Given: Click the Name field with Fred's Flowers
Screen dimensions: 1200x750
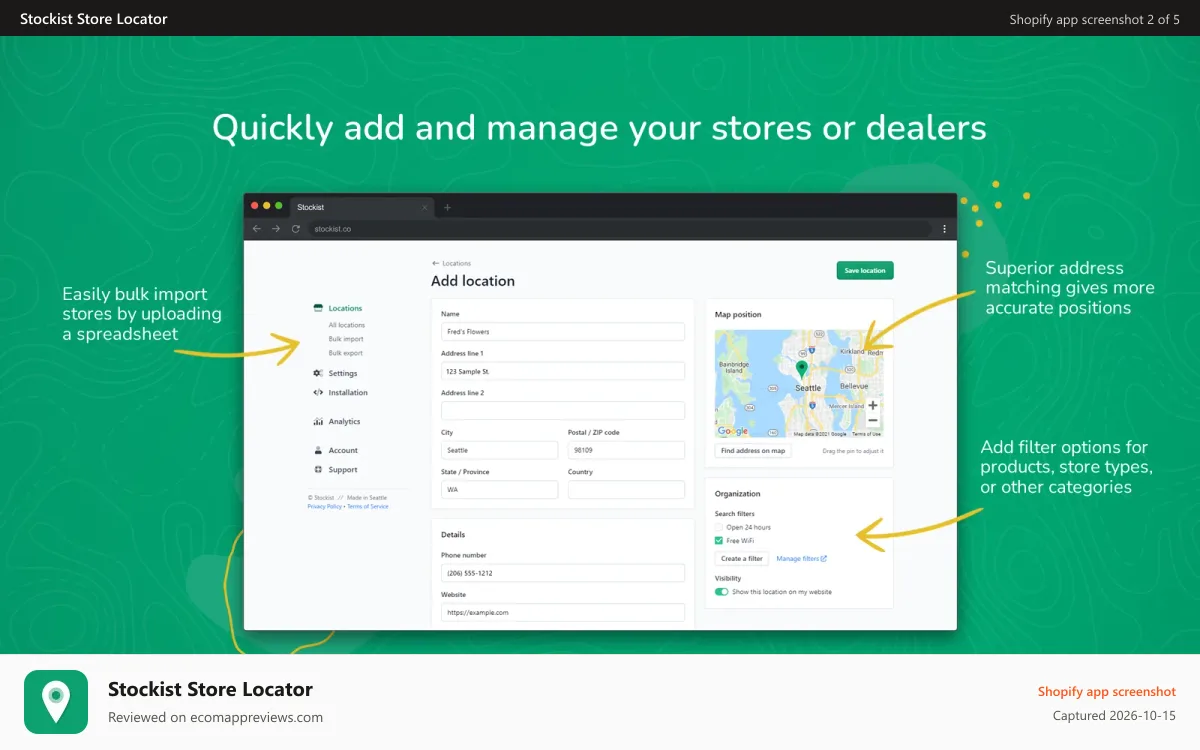Looking at the screenshot, I should (x=563, y=331).
